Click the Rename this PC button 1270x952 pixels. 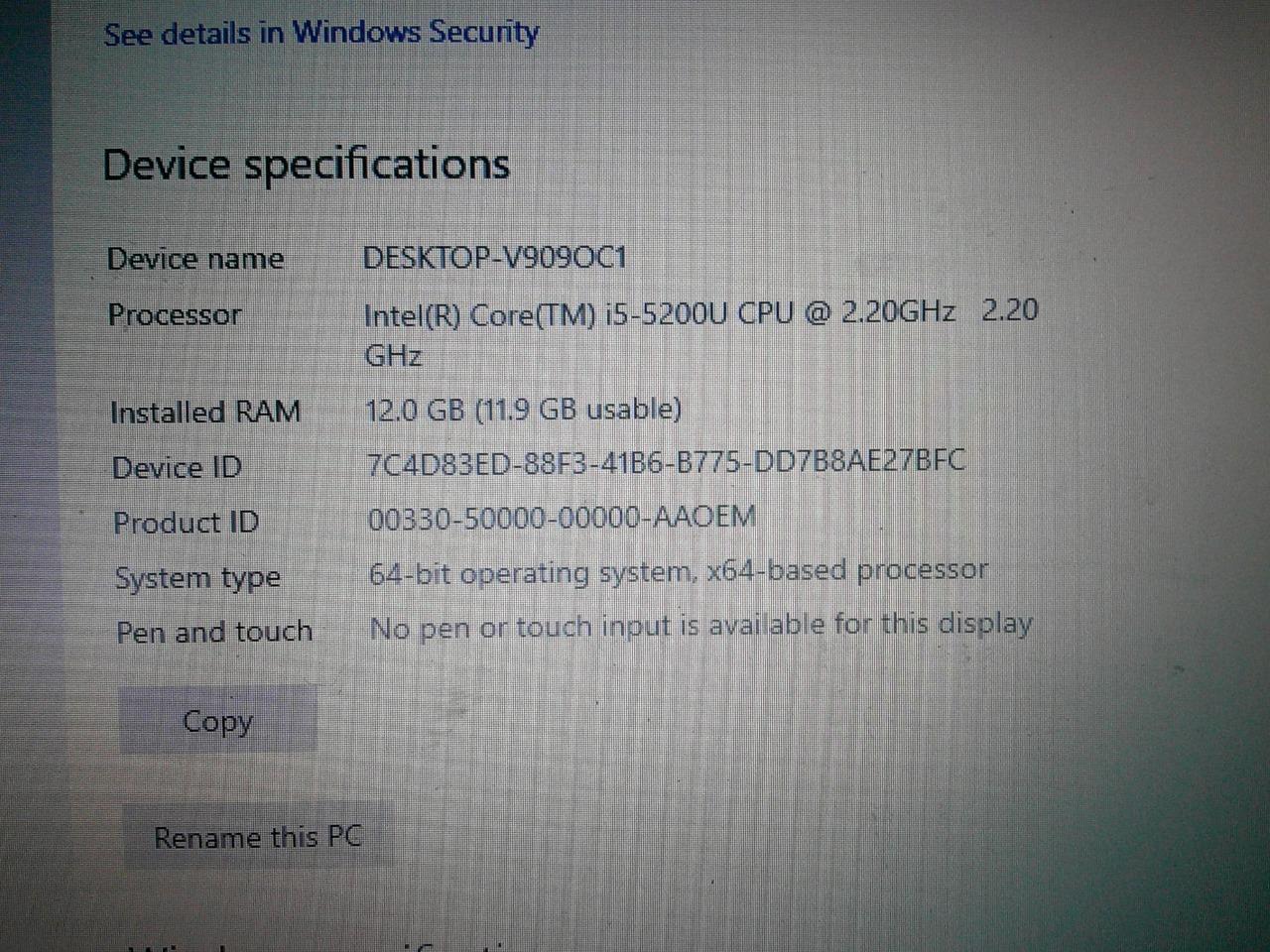click(258, 836)
